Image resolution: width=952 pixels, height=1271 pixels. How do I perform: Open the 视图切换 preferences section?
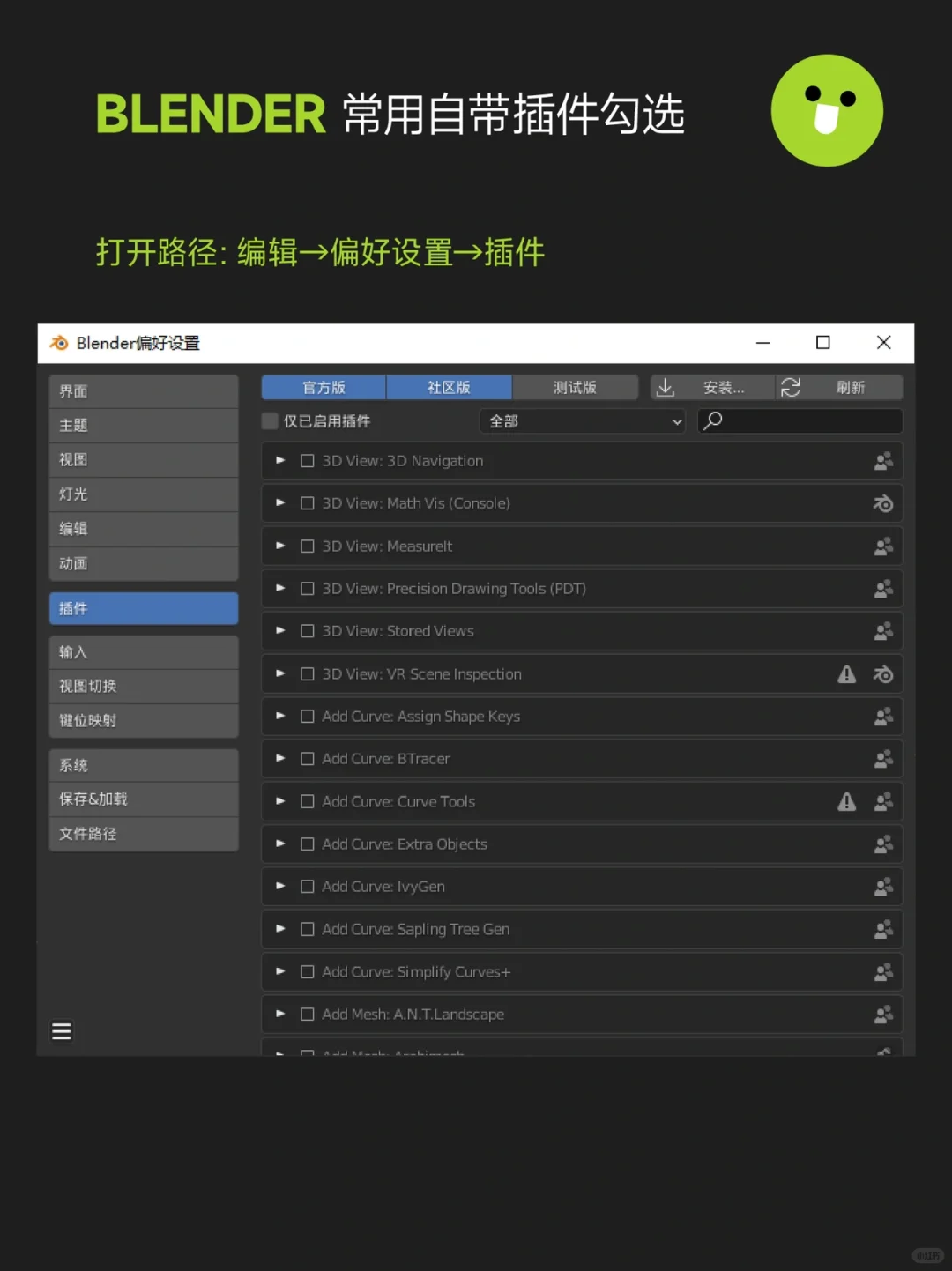[x=144, y=687]
